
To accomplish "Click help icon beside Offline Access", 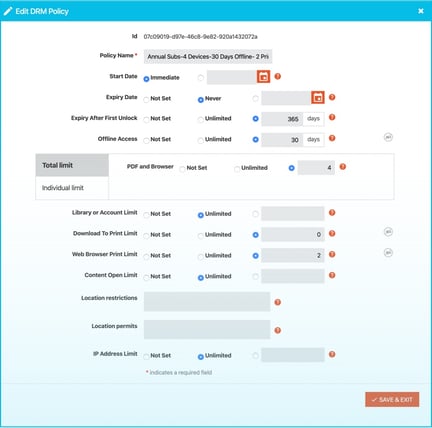I will pos(332,138).
